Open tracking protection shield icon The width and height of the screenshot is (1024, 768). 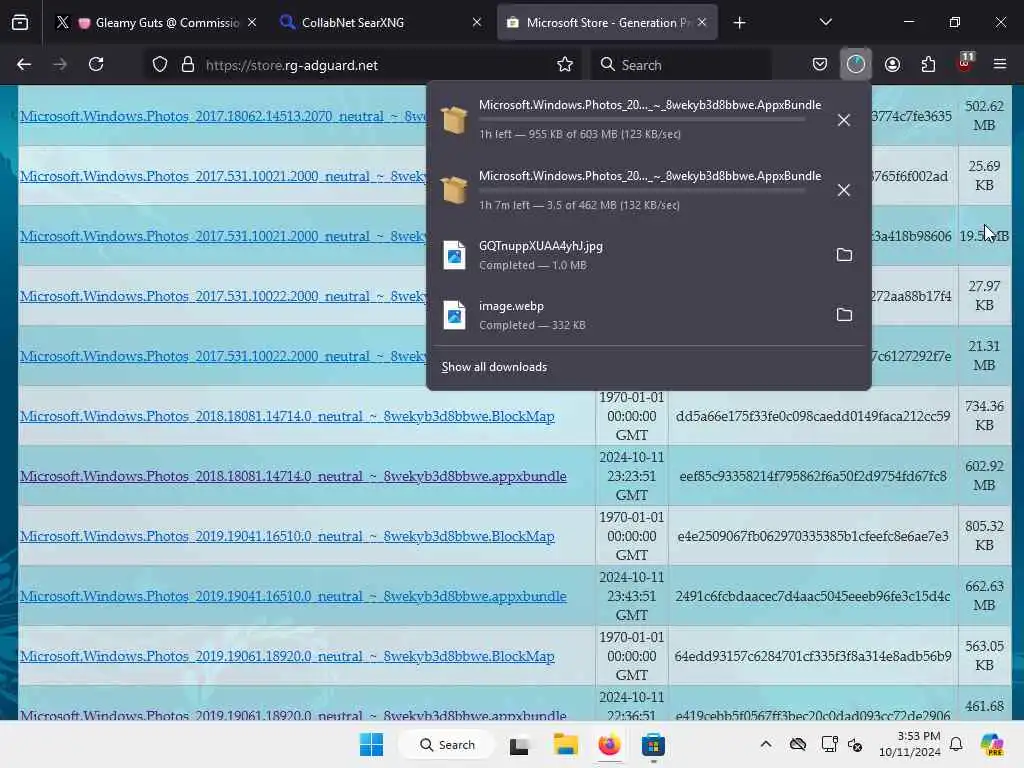[160, 65]
